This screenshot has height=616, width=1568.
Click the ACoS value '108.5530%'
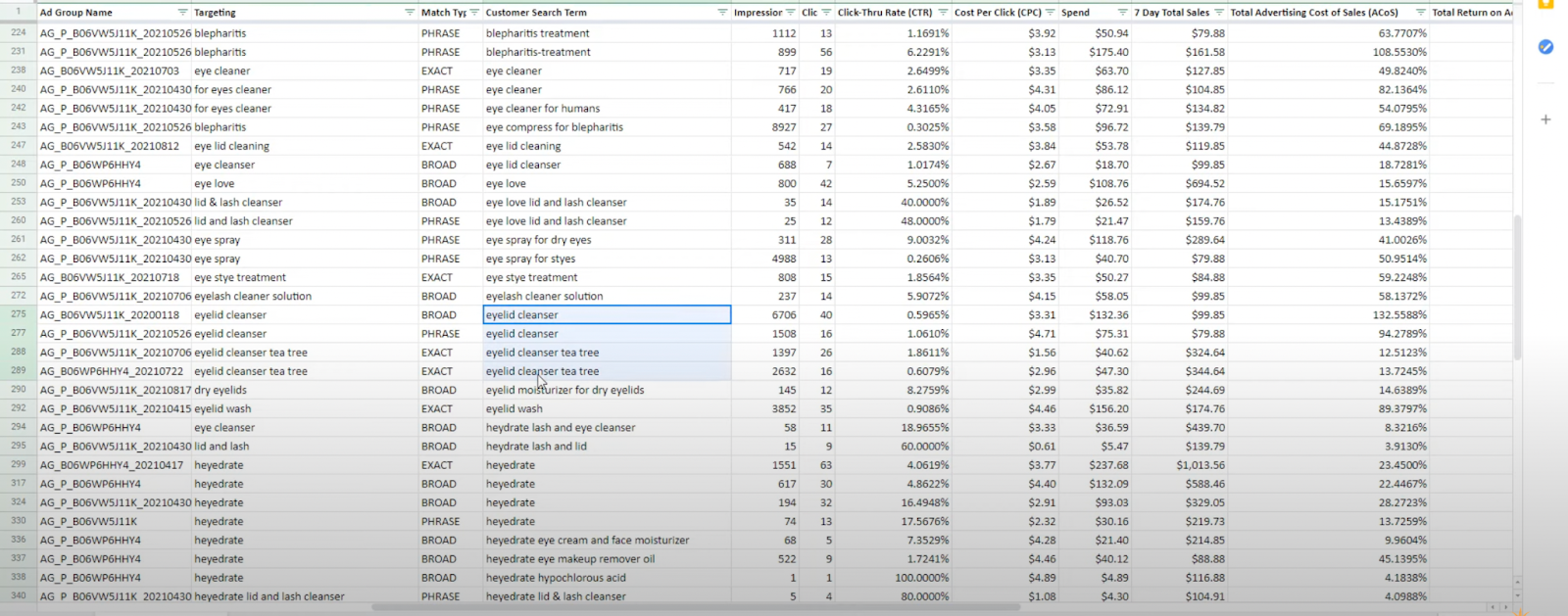[x=1399, y=52]
